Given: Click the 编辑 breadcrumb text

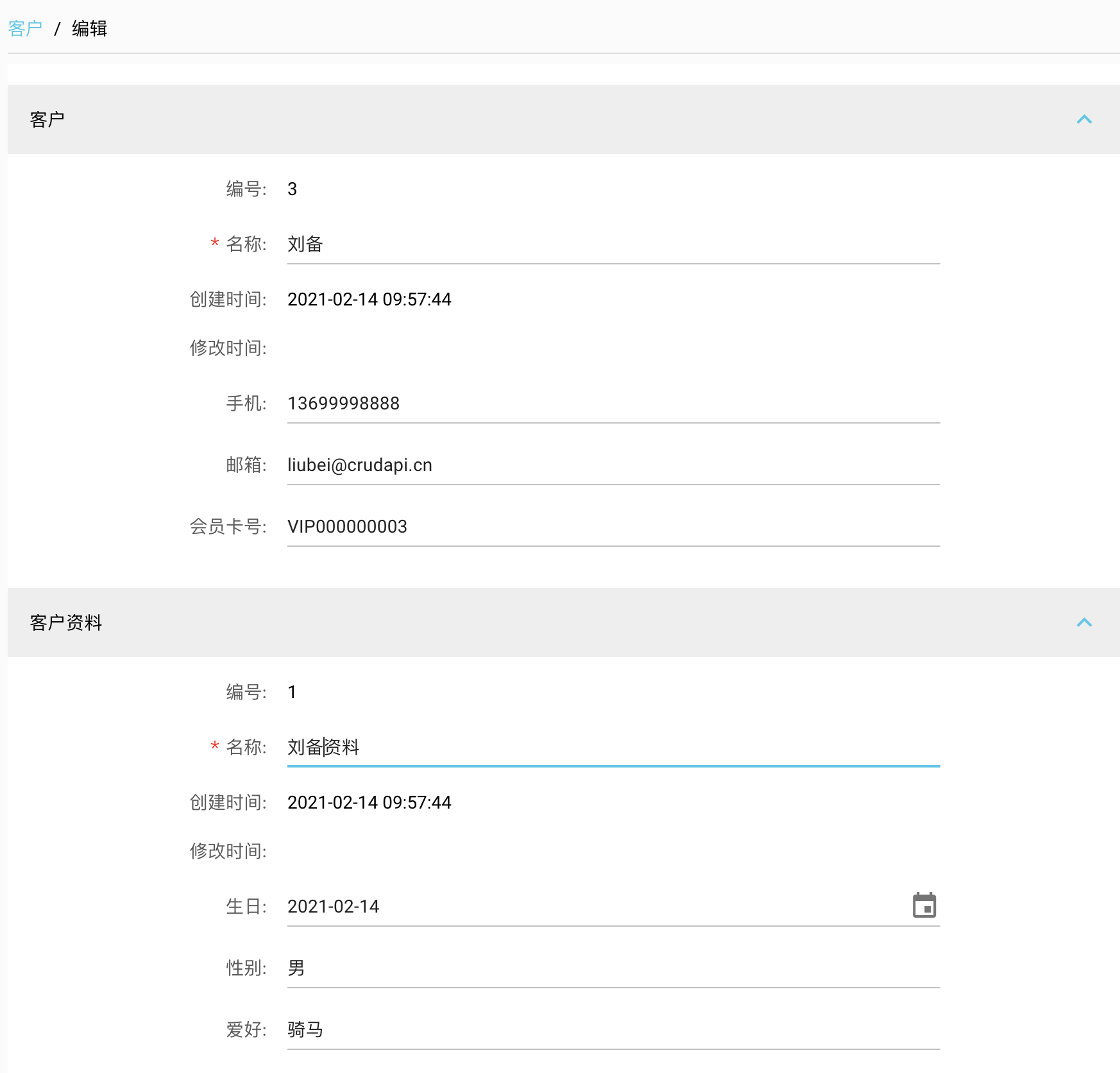Looking at the screenshot, I should [89, 28].
